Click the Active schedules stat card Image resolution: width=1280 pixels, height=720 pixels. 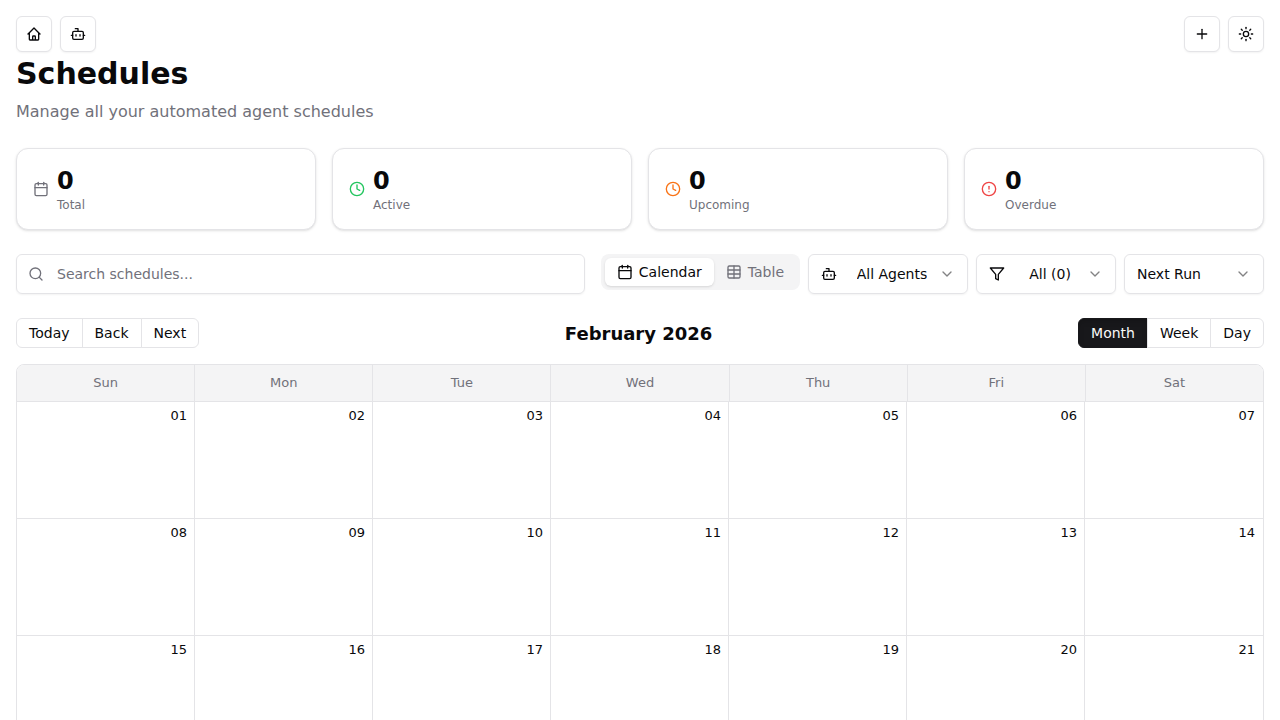(482, 189)
